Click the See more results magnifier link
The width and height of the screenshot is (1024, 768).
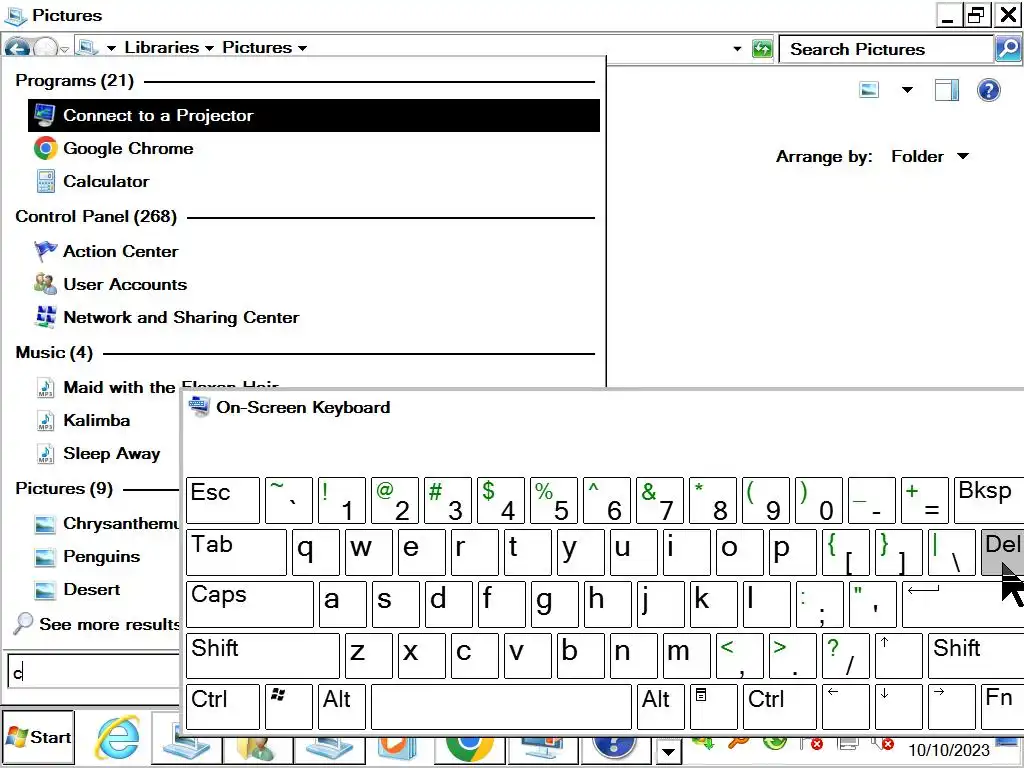click(x=96, y=624)
